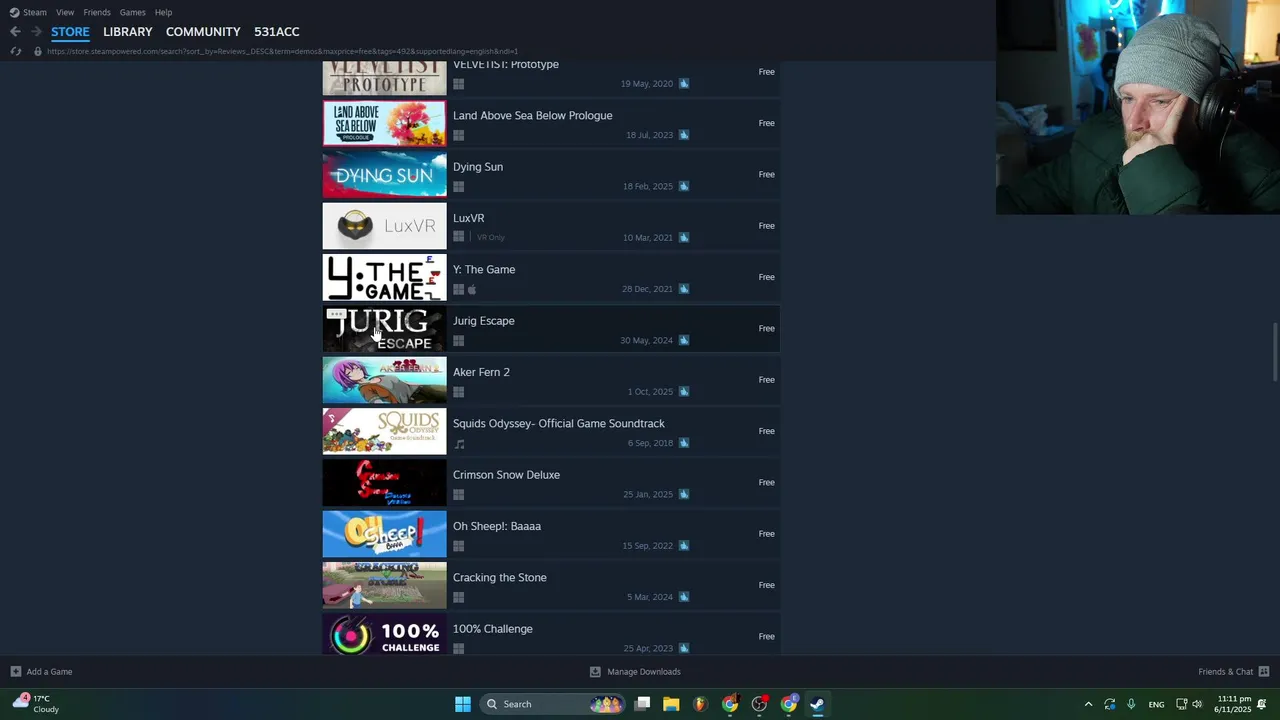Open Friends & Chat
The image size is (1280, 720).
pos(1233,672)
